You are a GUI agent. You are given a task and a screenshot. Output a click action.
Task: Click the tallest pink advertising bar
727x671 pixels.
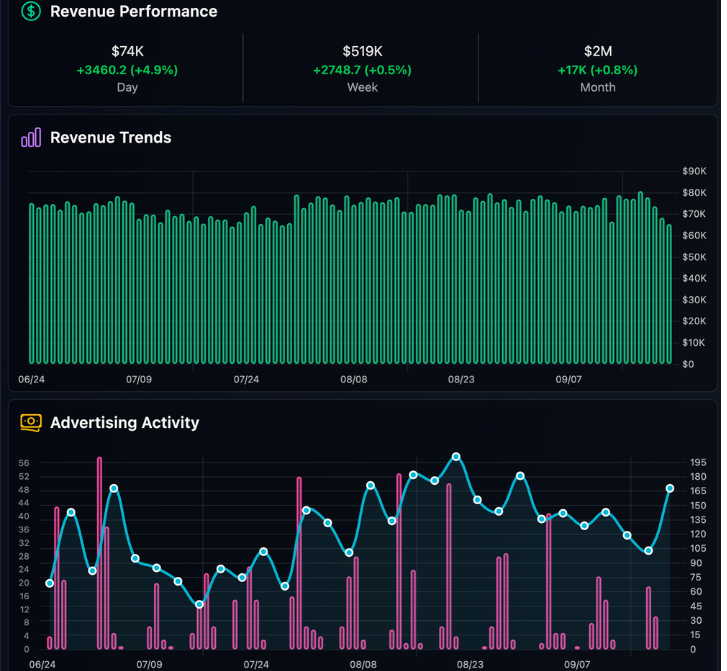click(99, 553)
